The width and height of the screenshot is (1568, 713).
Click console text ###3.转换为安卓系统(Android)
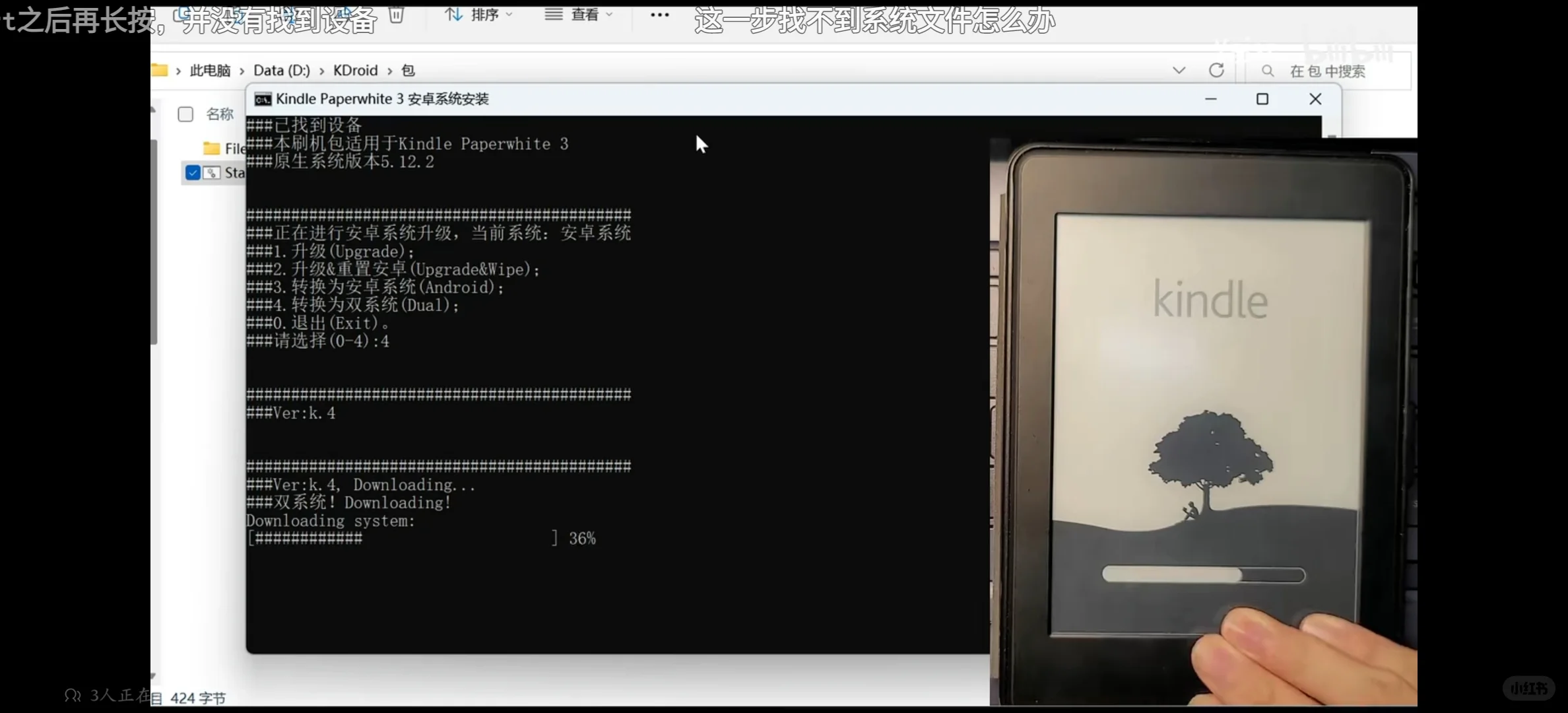click(375, 287)
